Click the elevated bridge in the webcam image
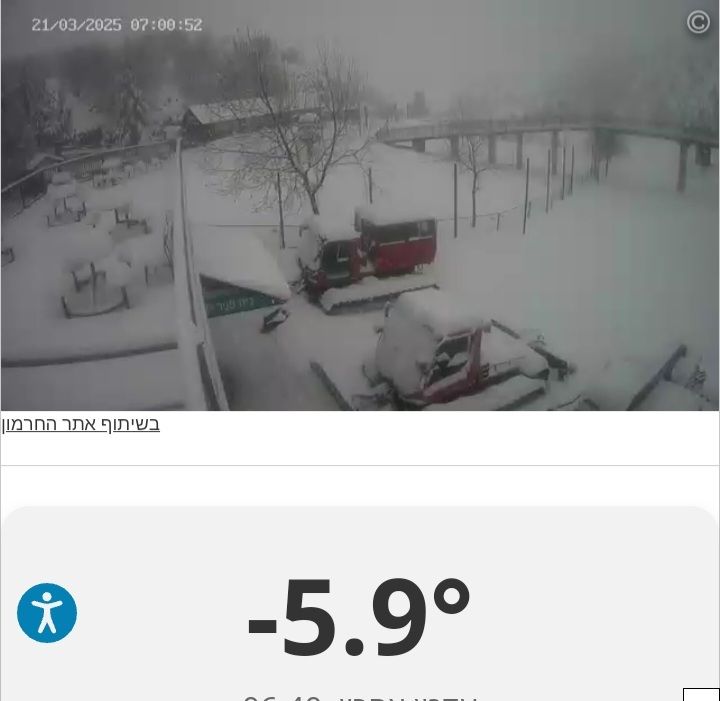720x701 pixels. point(546,138)
